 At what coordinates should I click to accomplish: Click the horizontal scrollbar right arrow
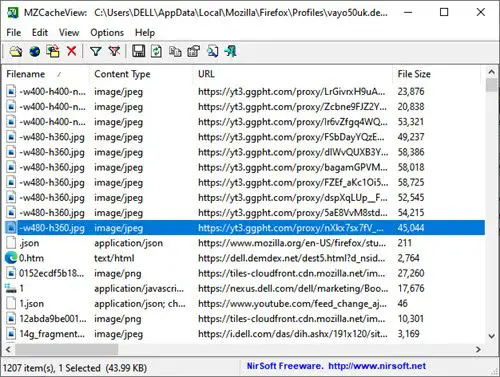click(478, 349)
